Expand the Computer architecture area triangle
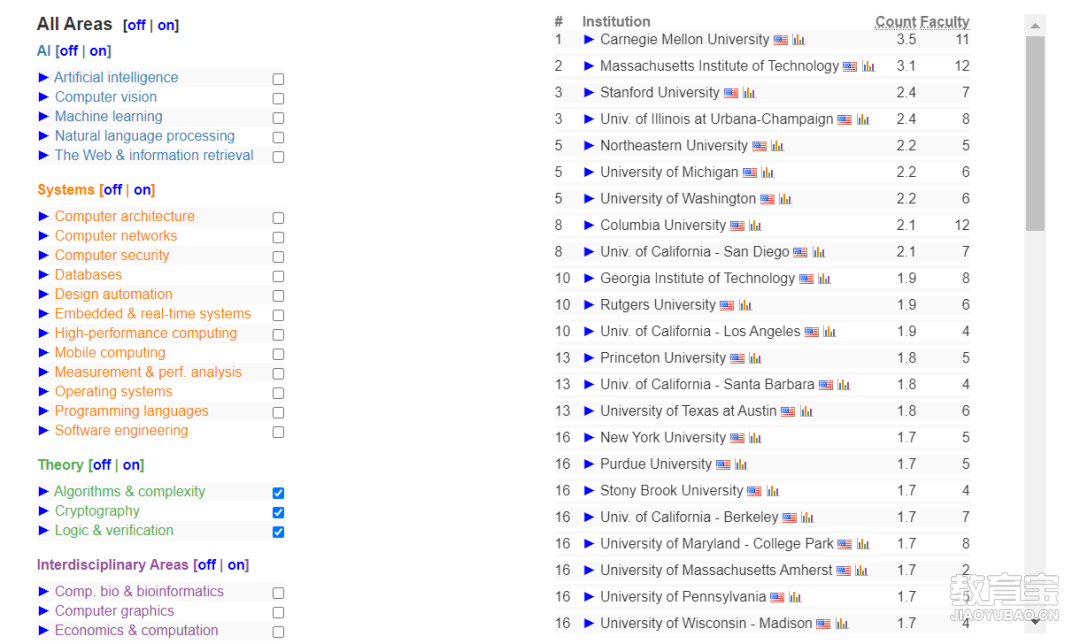1080x644 pixels. [x=43, y=216]
